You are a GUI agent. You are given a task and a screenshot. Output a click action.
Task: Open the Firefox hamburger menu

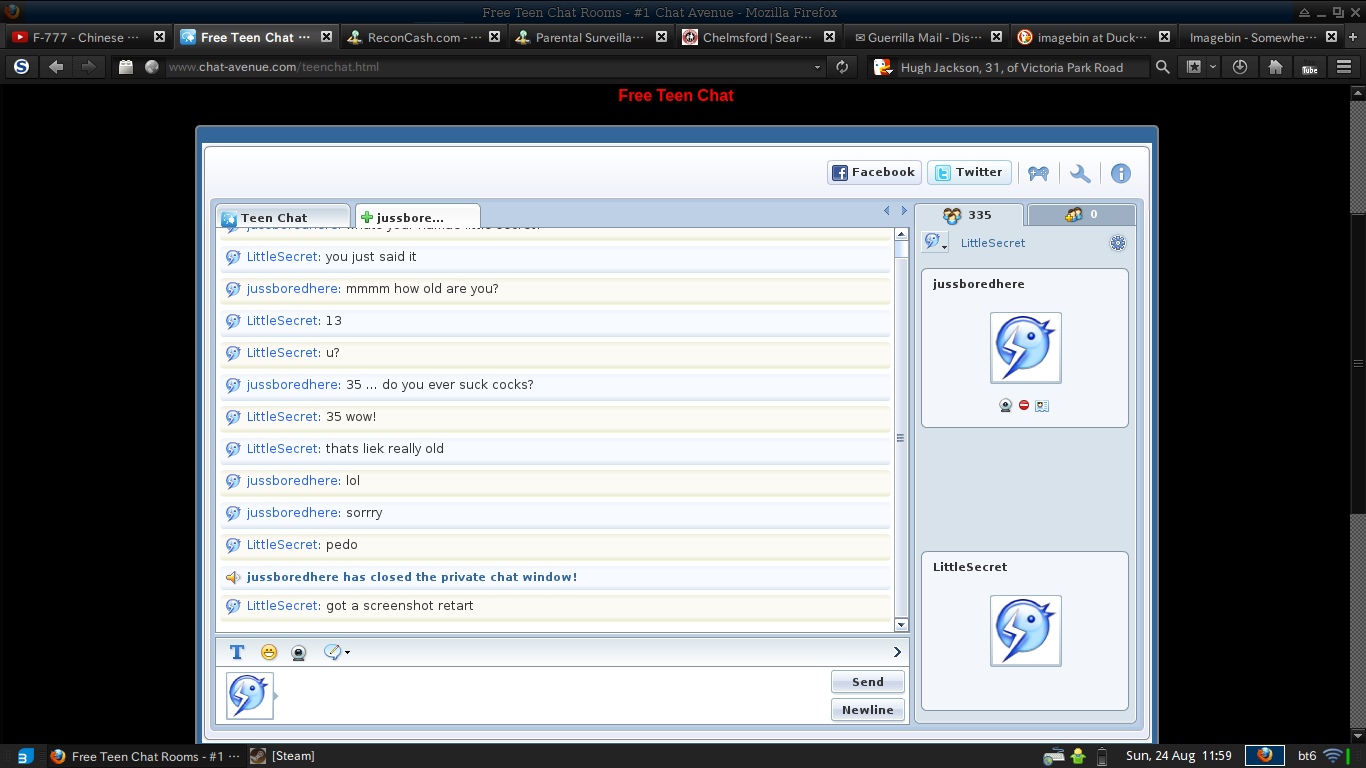1343,67
